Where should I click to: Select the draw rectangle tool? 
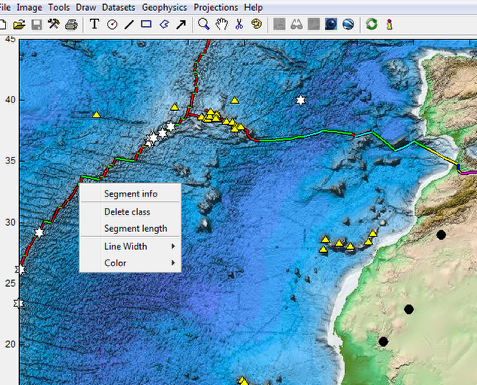coord(146,24)
